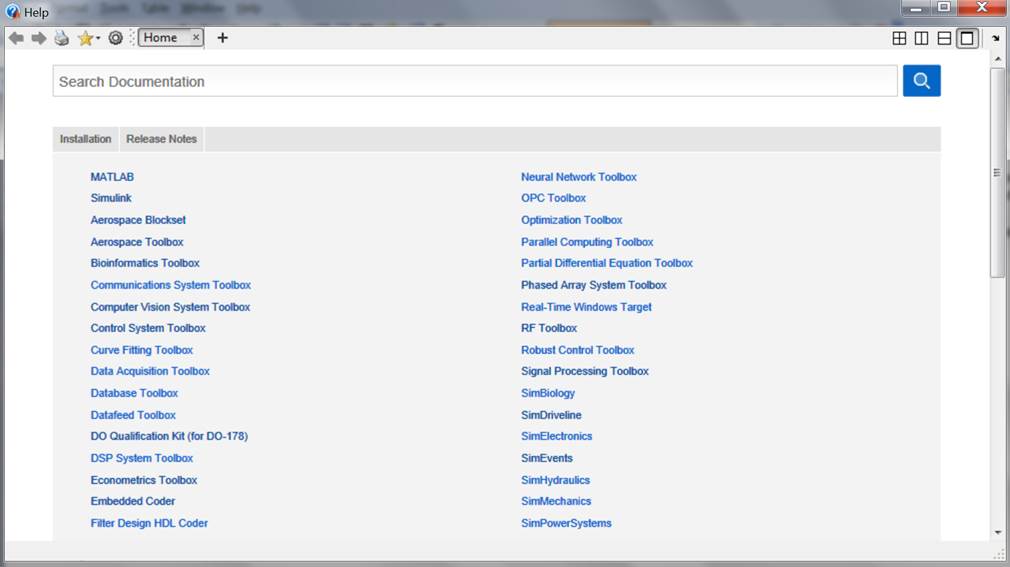
Task: Open the Neural Network Toolbox link
Action: coord(578,177)
